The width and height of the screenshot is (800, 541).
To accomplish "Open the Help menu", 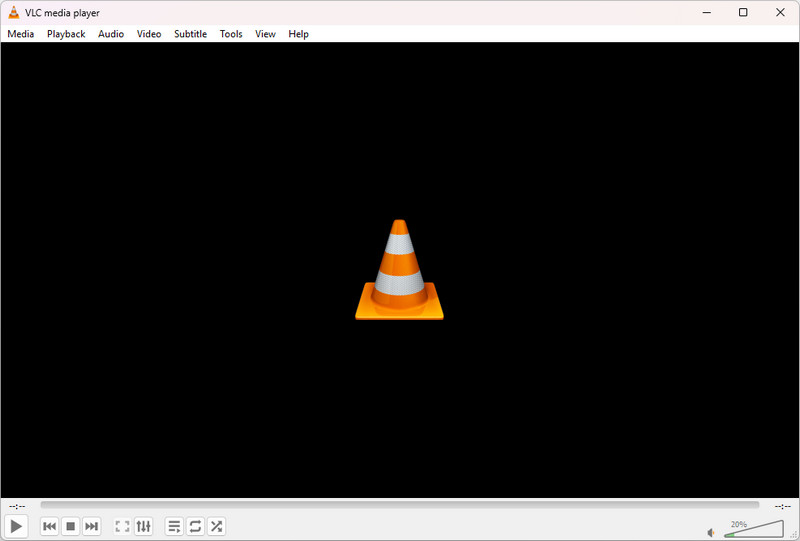I will [298, 34].
